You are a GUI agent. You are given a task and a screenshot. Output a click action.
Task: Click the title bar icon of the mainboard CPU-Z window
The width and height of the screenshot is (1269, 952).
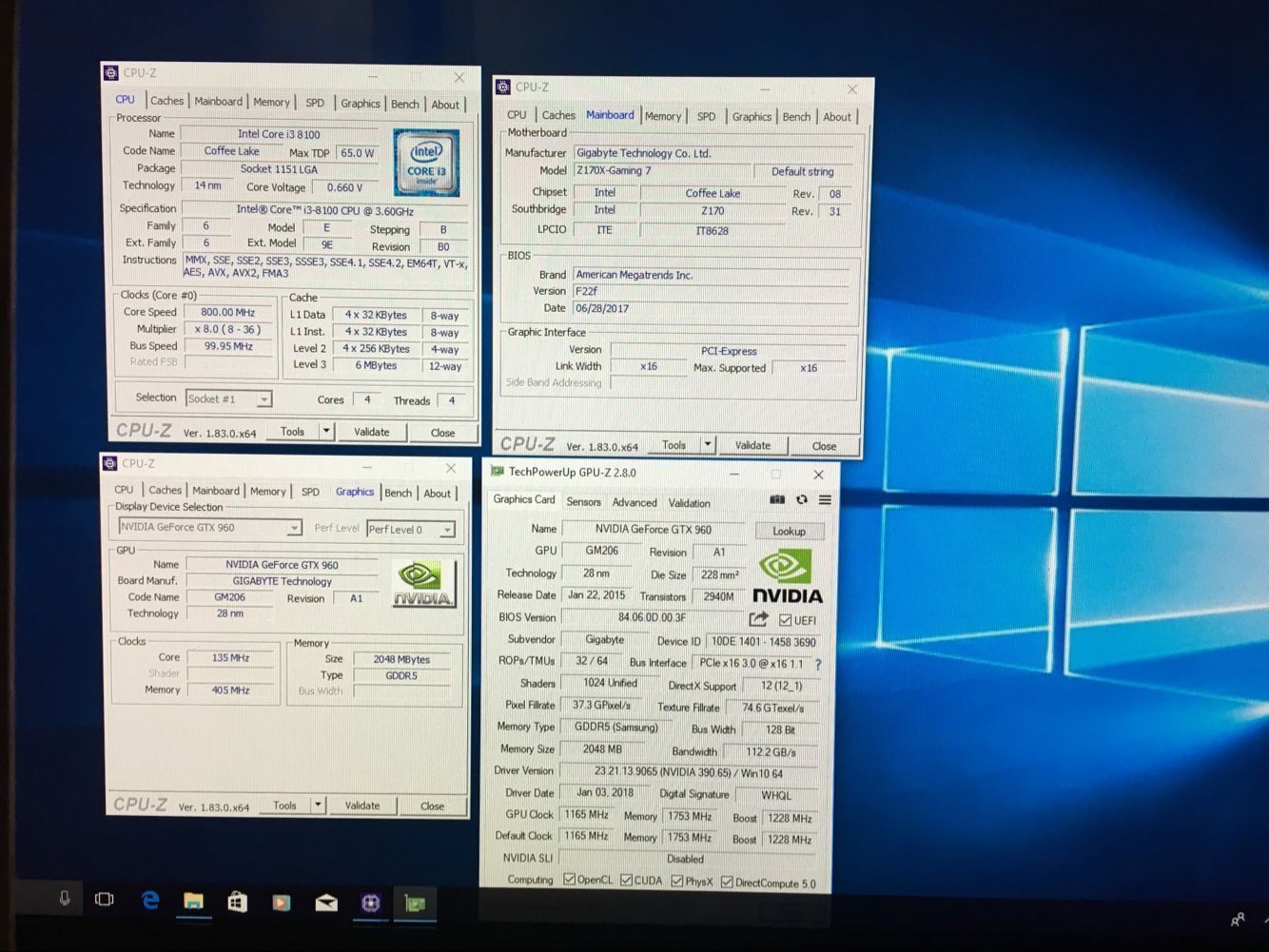[503, 87]
